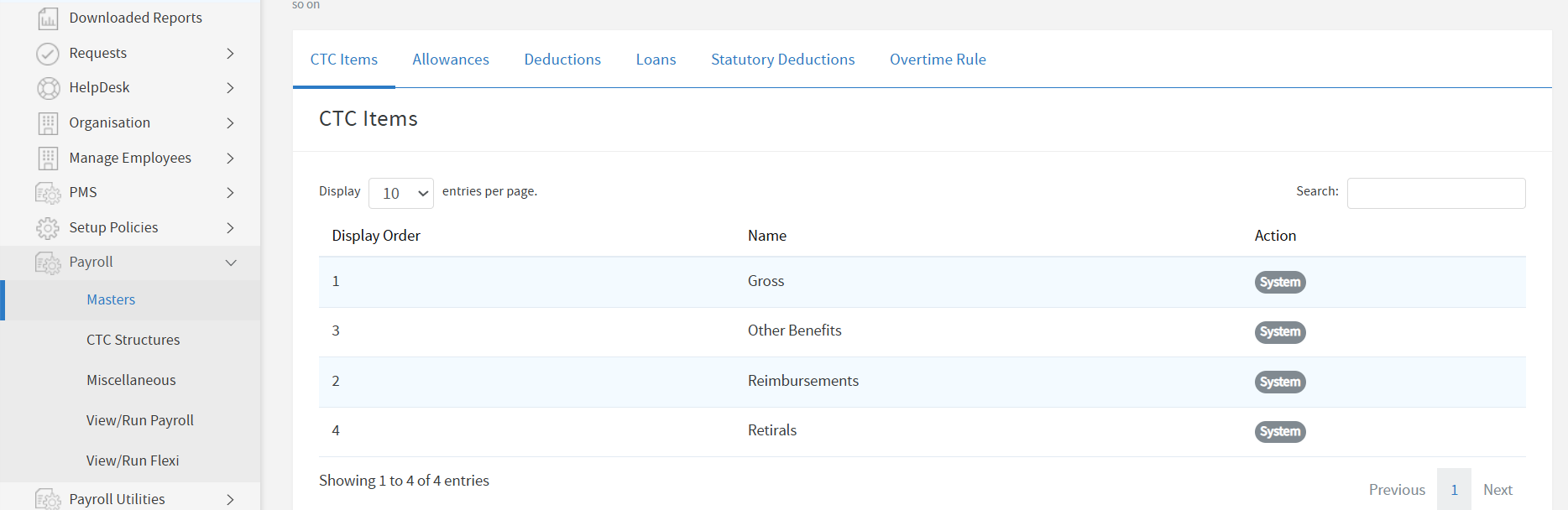Switch to the Overtime Rule tab
The image size is (1568, 510).
click(938, 60)
